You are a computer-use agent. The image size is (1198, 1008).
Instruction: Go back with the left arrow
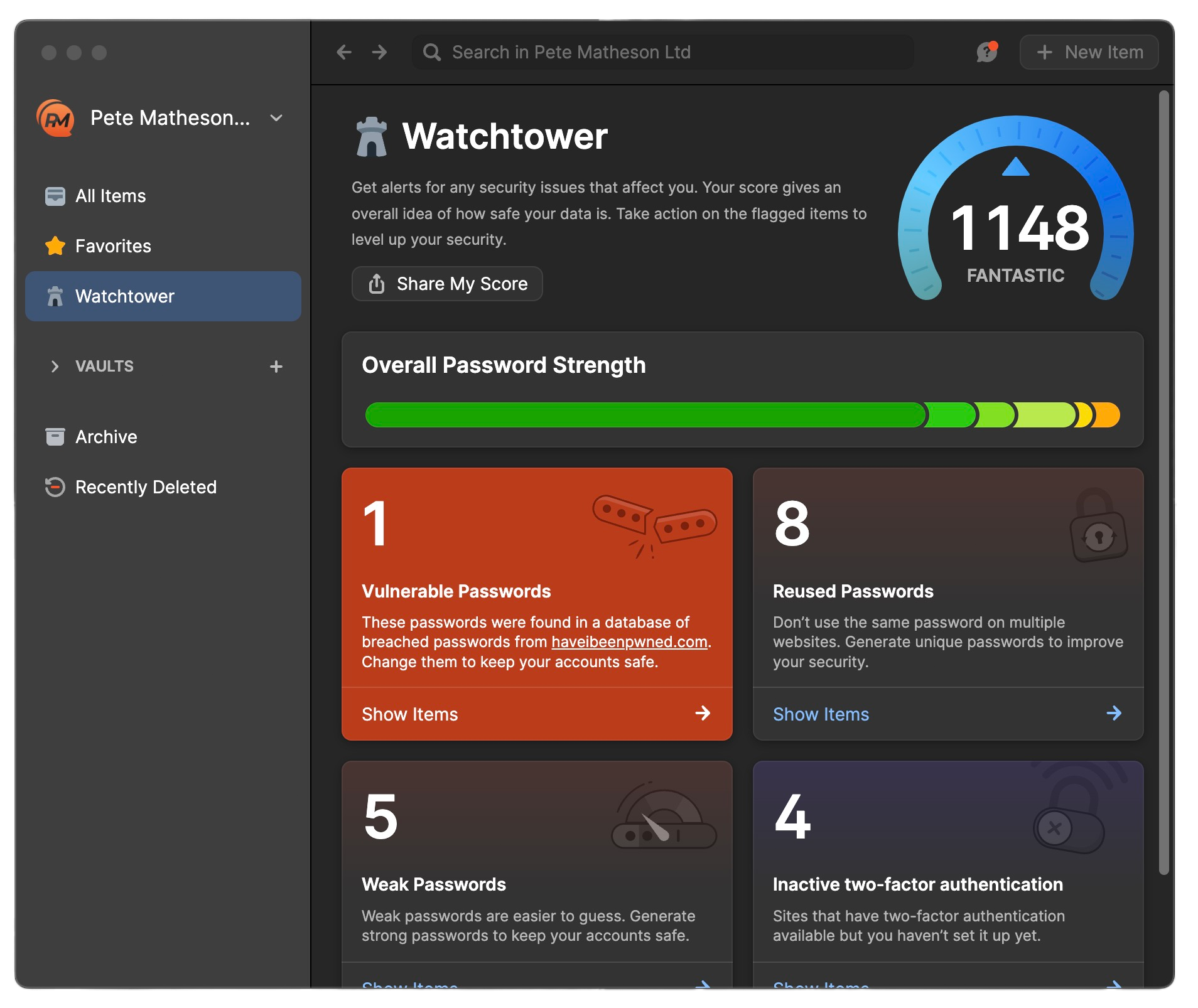pyautogui.click(x=343, y=52)
